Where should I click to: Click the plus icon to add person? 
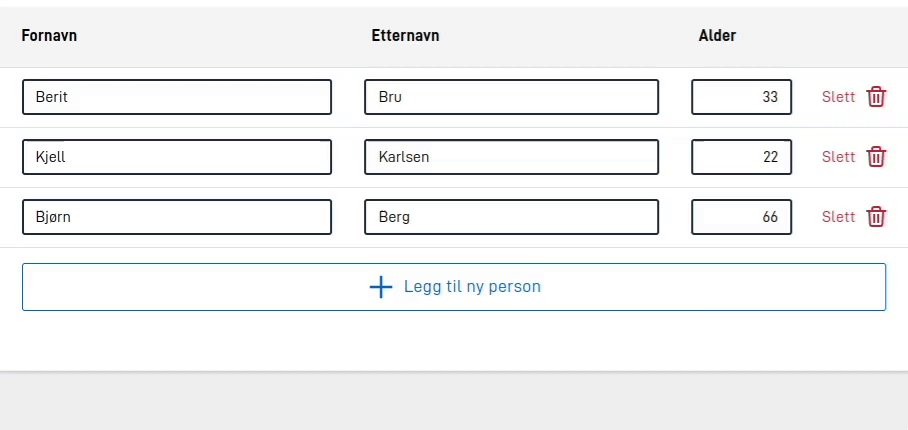[x=381, y=287]
